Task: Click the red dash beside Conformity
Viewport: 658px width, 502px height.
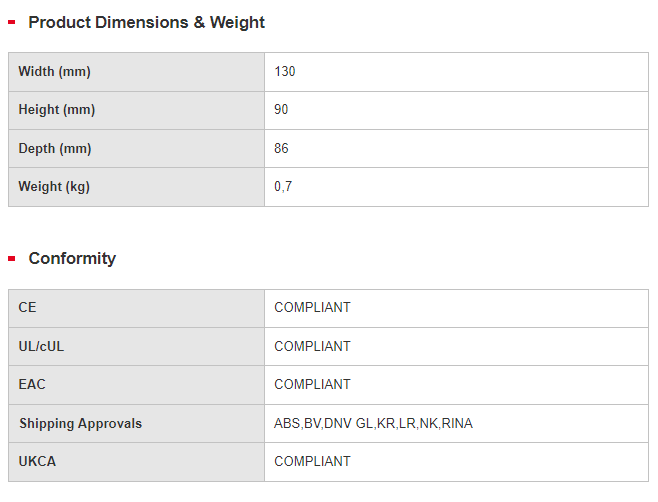Action: coord(12,259)
